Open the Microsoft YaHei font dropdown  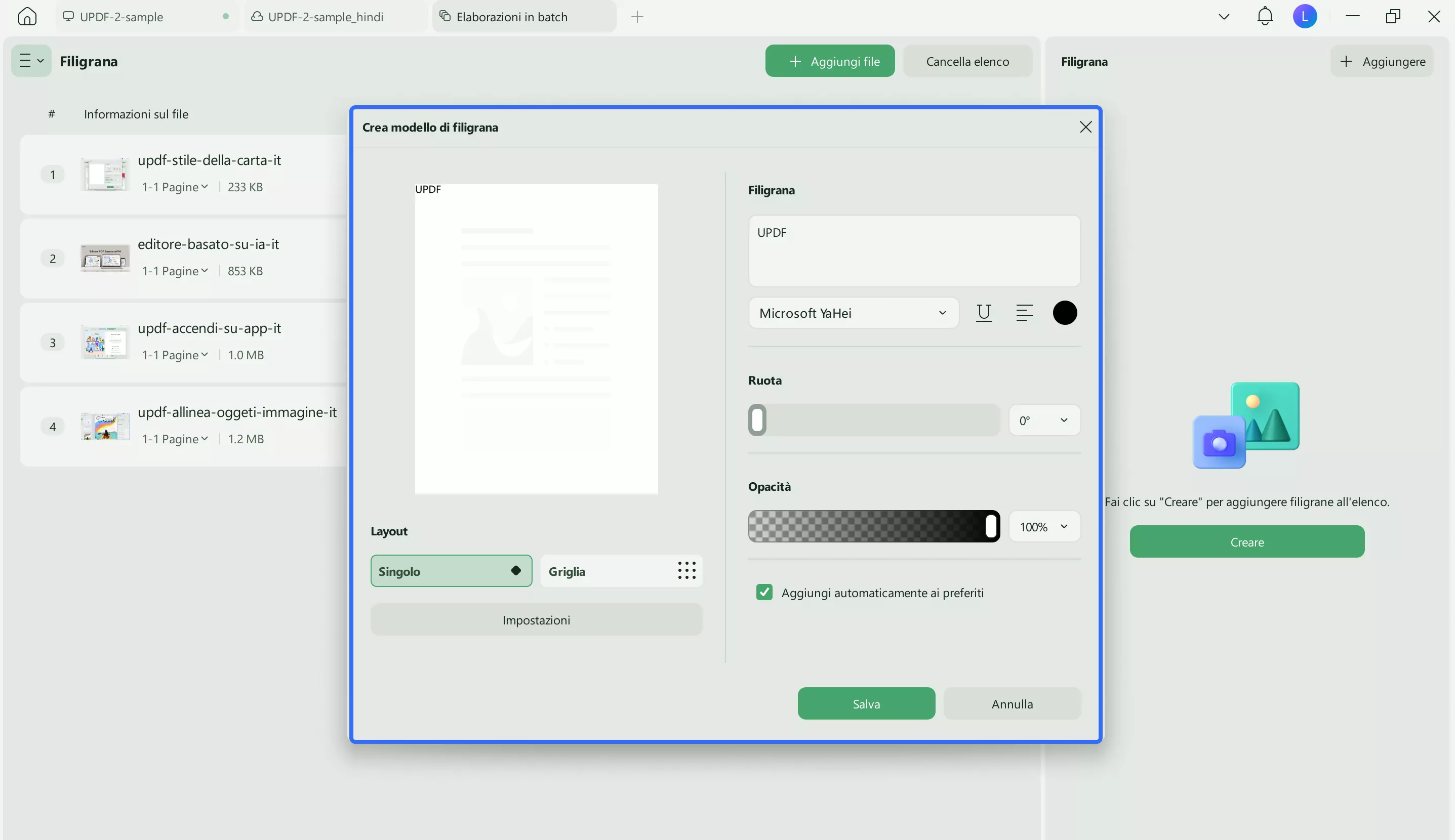coord(853,313)
